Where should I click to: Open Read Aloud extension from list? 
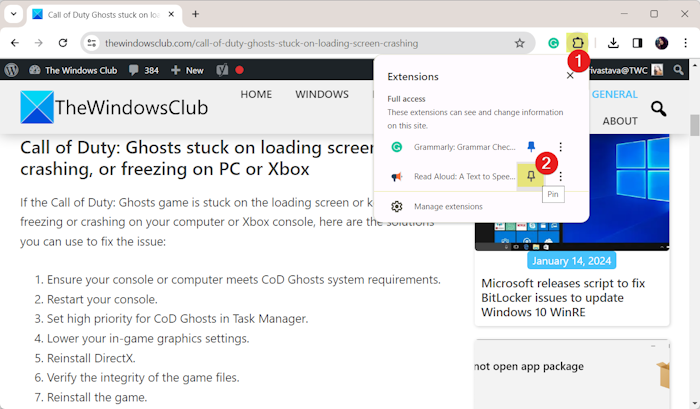coord(453,176)
